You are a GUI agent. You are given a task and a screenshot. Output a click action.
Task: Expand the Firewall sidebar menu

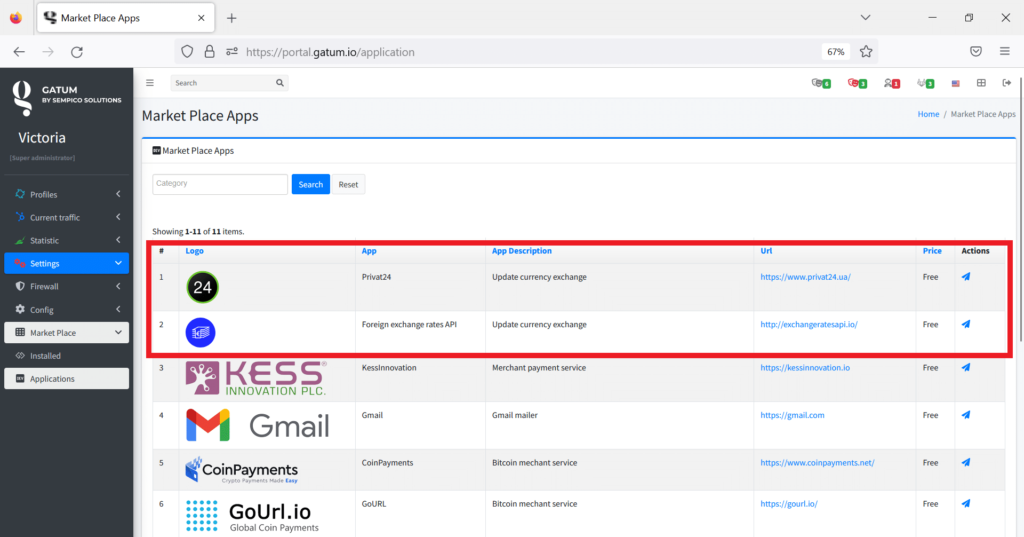(67, 286)
